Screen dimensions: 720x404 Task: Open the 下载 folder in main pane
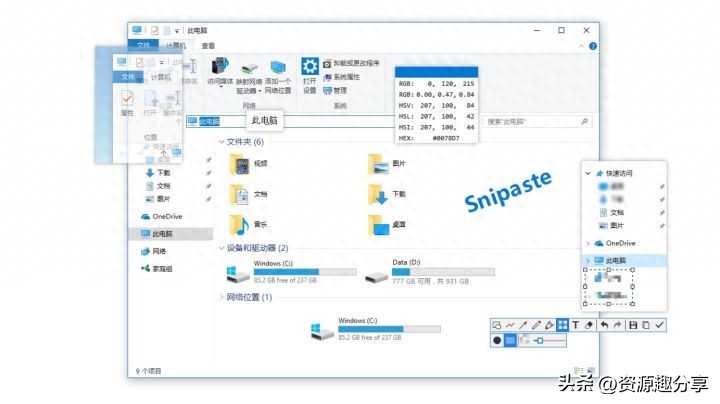pos(387,194)
